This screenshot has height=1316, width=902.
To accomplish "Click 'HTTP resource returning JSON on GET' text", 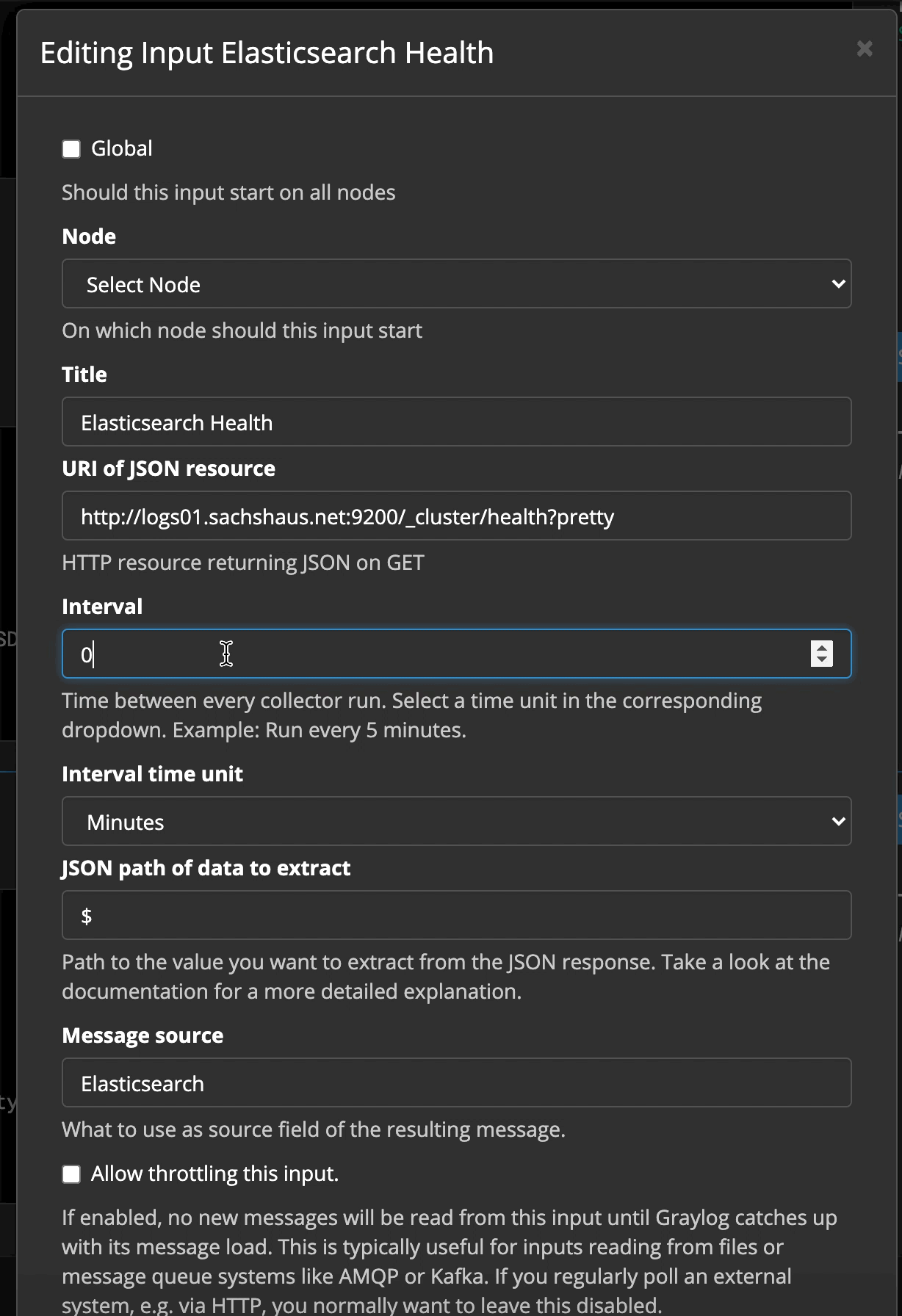I will 243,563.
